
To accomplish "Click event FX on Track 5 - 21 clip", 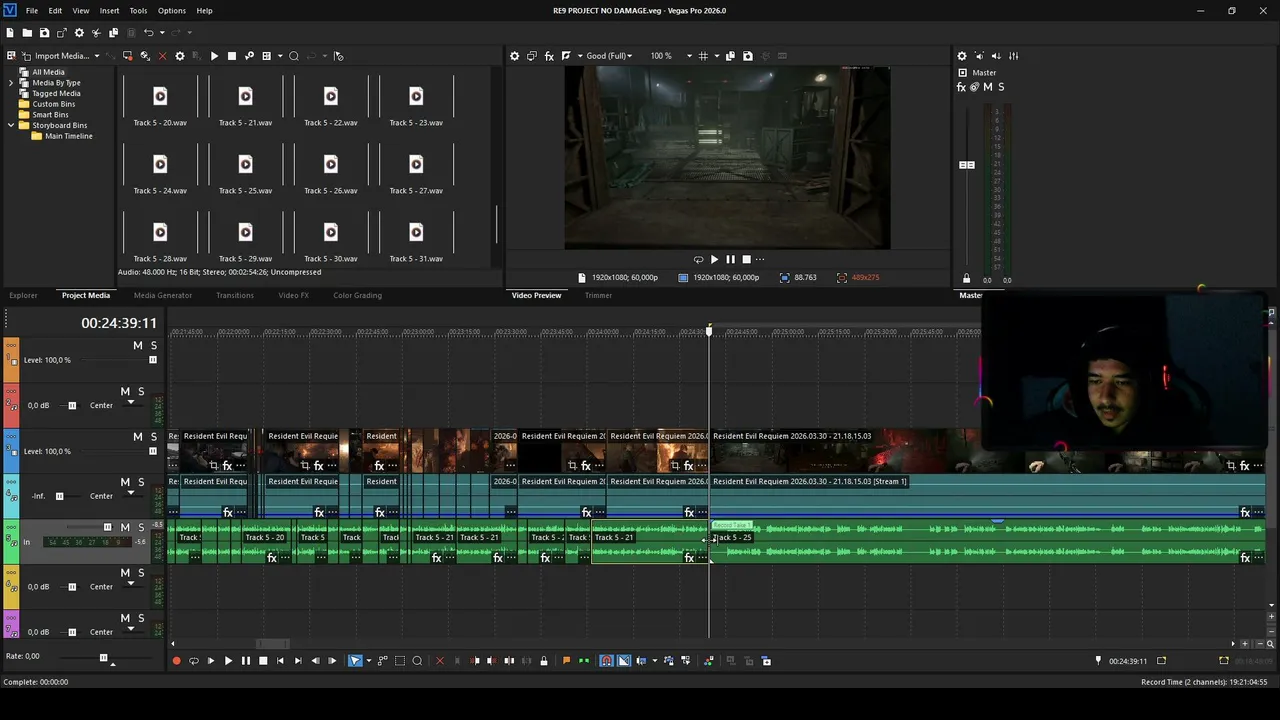I will pos(688,558).
